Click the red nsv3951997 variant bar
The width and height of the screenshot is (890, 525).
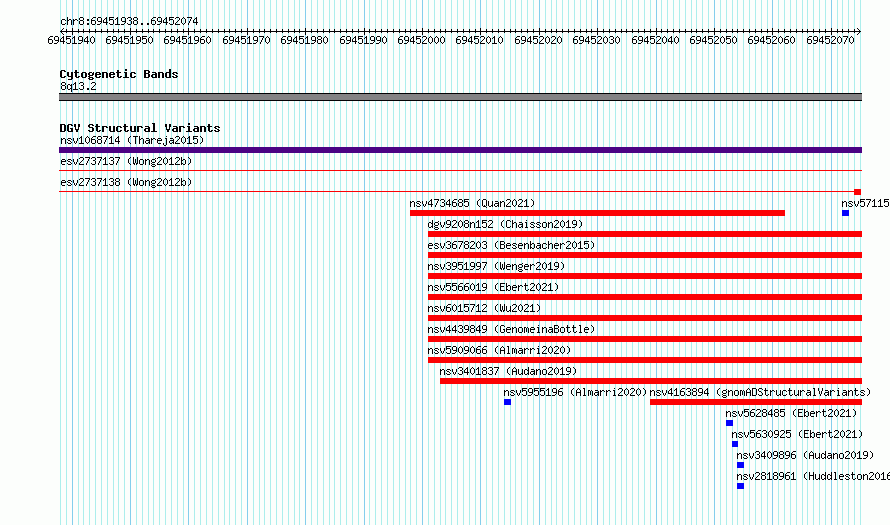click(645, 276)
